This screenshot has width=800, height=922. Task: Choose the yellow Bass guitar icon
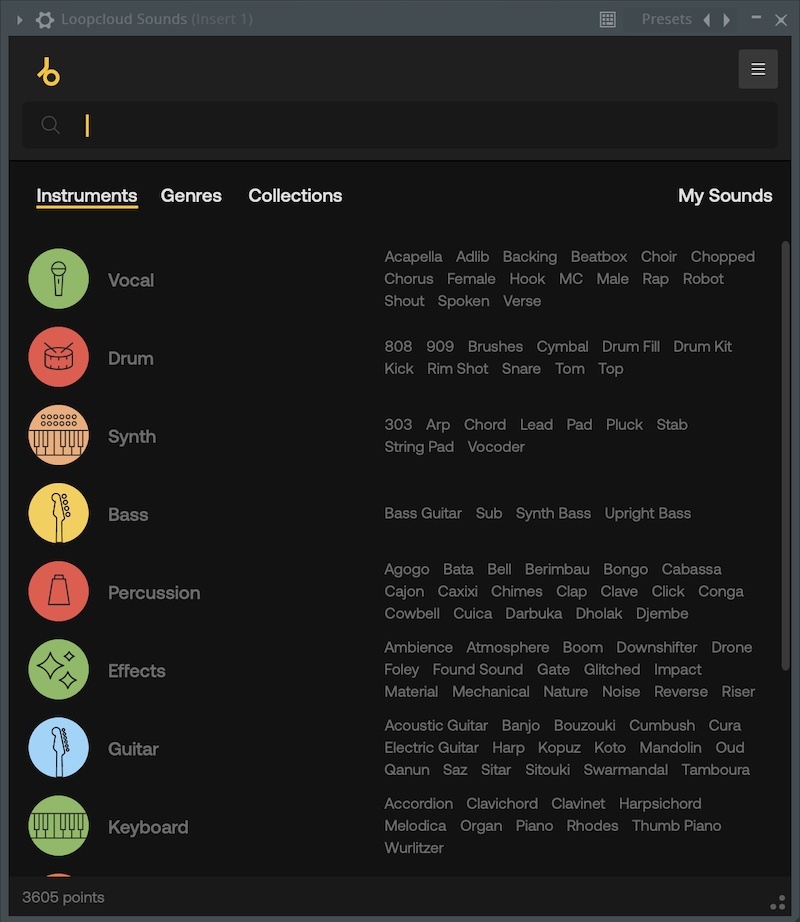59,514
